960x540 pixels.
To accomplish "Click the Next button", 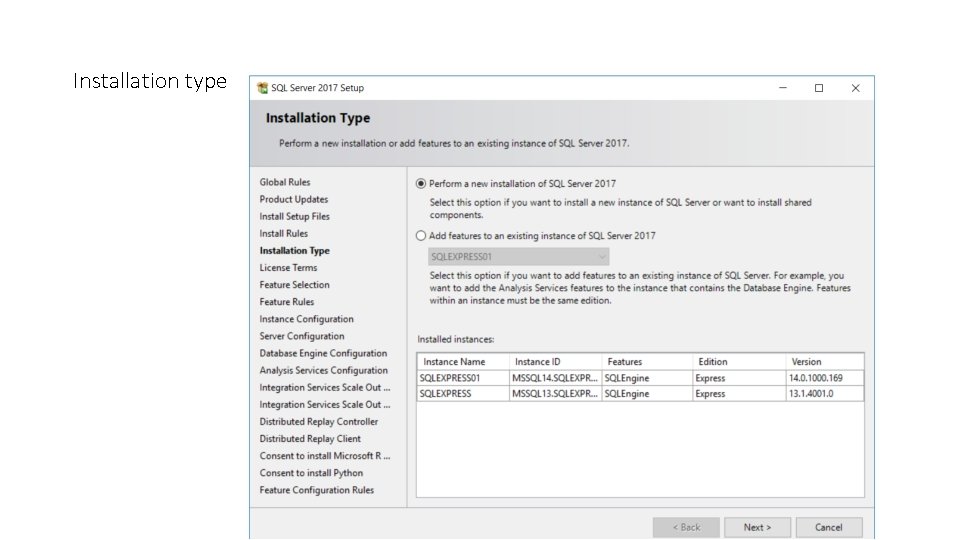I will tap(757, 527).
